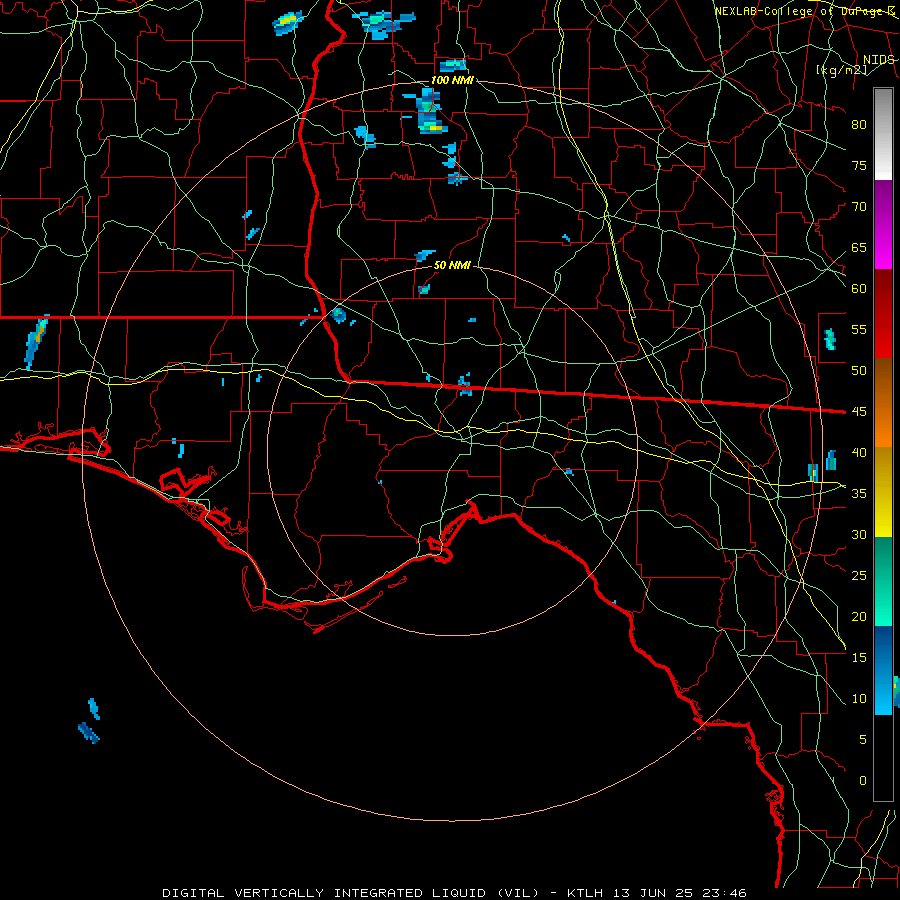Pick the orange-brown segment of the color bar
Image resolution: width=900 pixels, height=900 pixels.
(x=883, y=403)
